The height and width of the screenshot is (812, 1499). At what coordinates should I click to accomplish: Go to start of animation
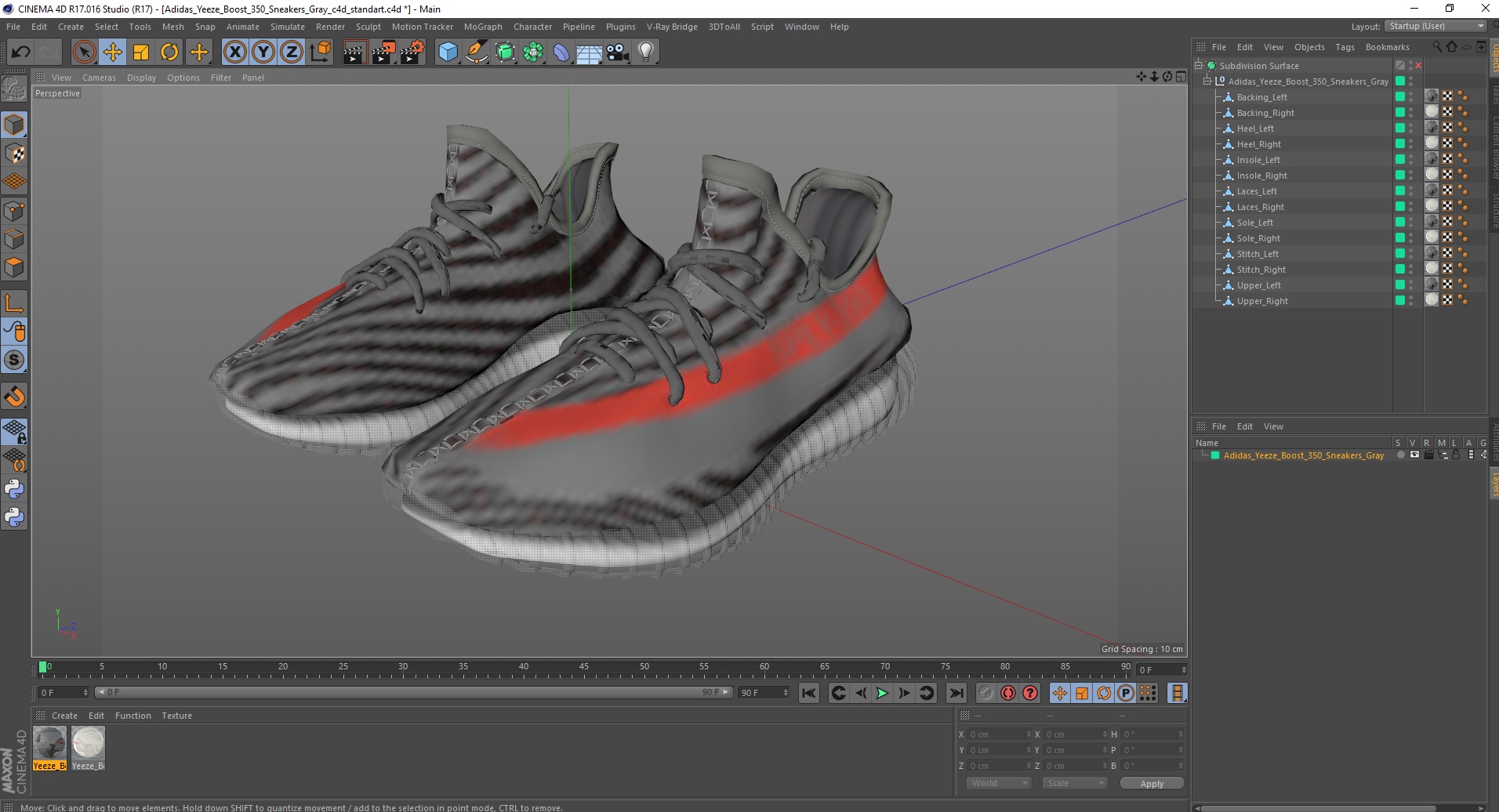pyautogui.click(x=809, y=693)
